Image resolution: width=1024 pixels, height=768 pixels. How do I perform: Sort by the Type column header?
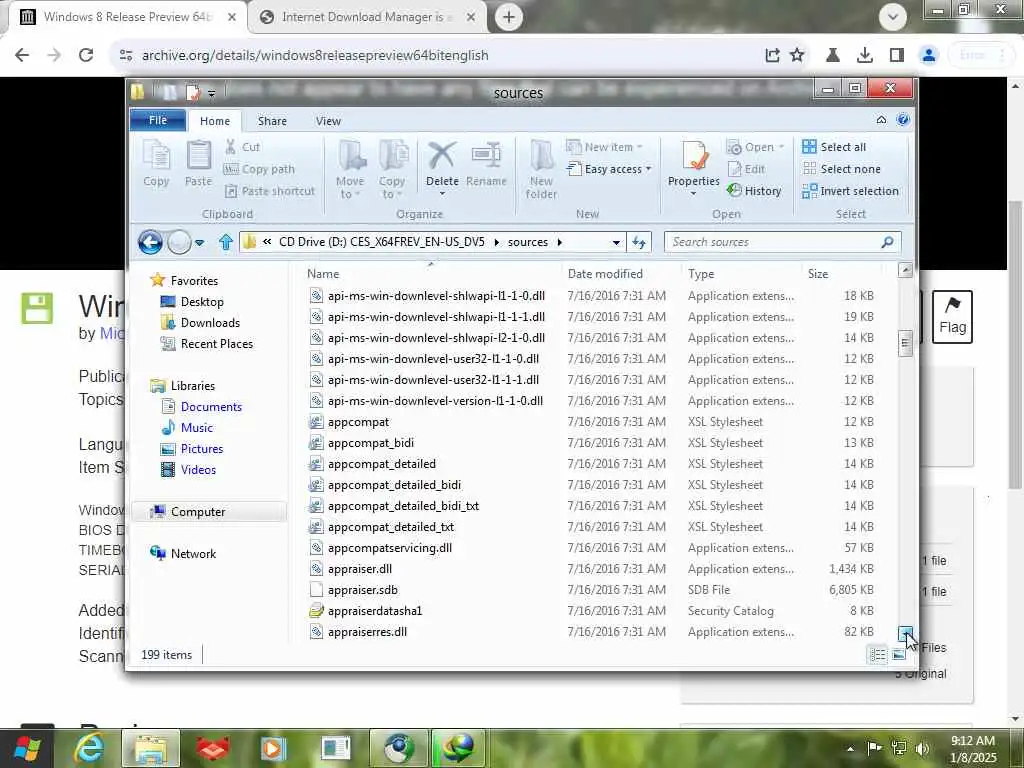point(701,274)
